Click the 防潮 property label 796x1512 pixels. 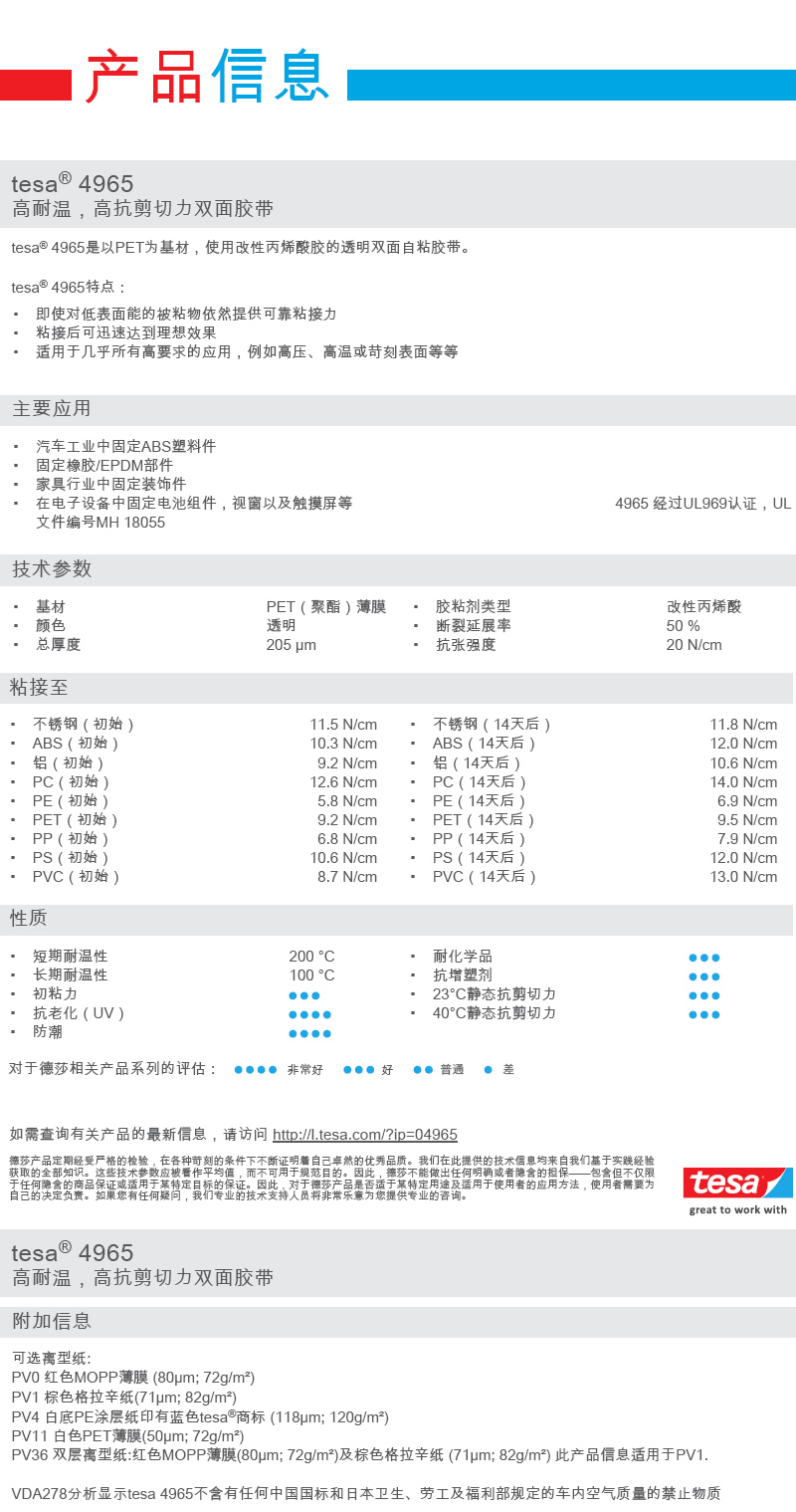click(x=48, y=1031)
